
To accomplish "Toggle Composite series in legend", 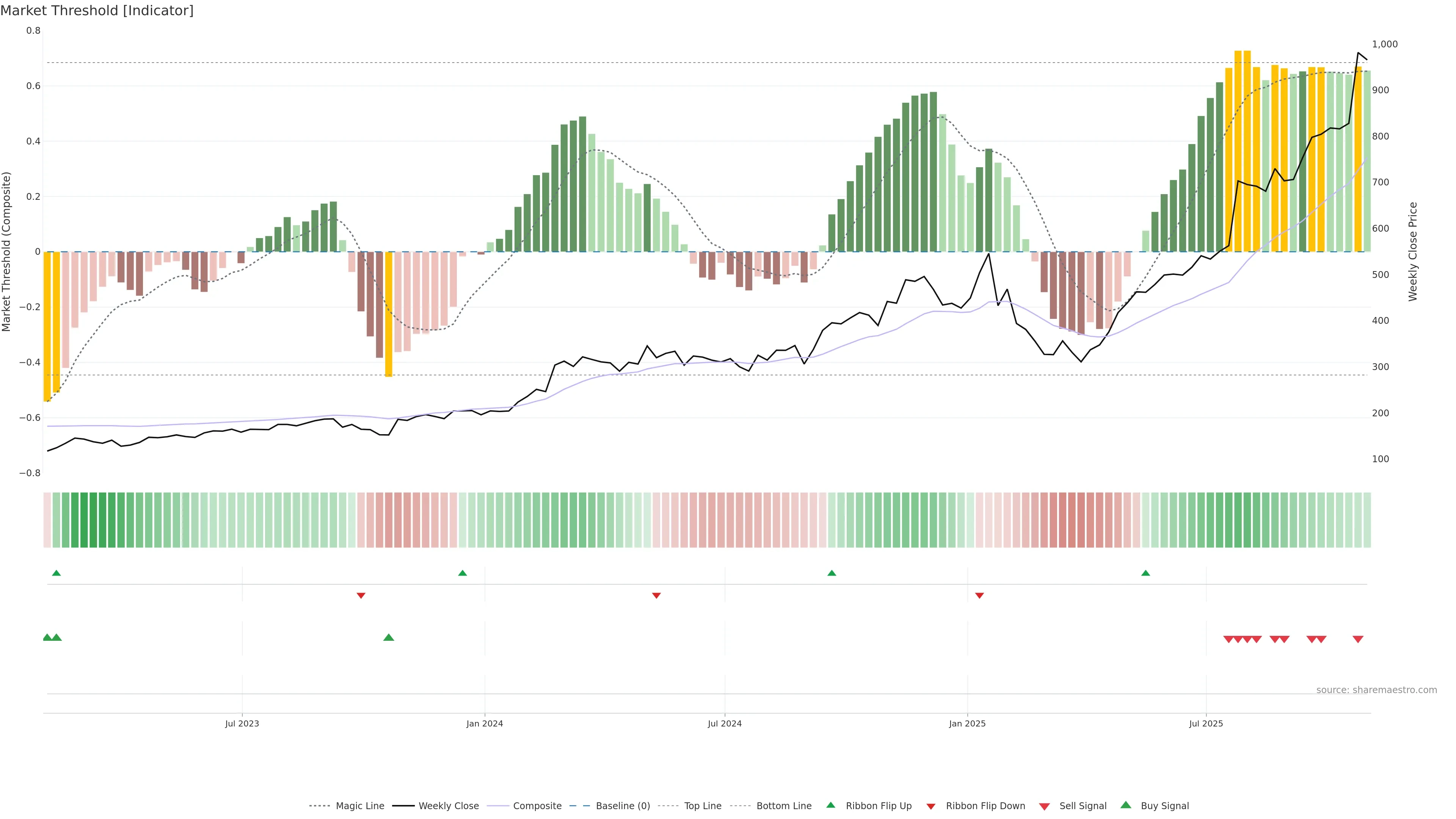I will (x=537, y=806).
